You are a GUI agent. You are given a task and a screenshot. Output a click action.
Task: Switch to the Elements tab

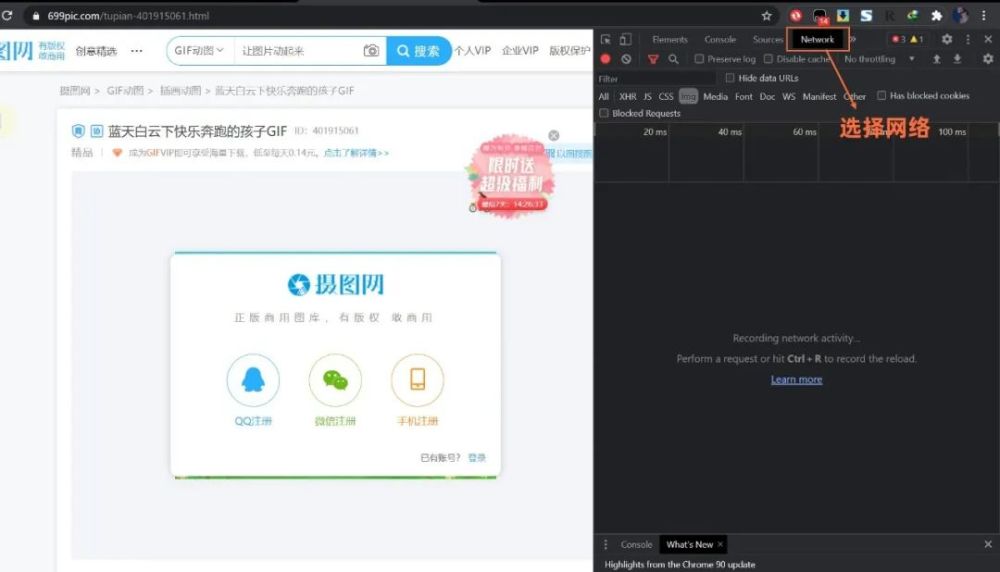coord(670,40)
